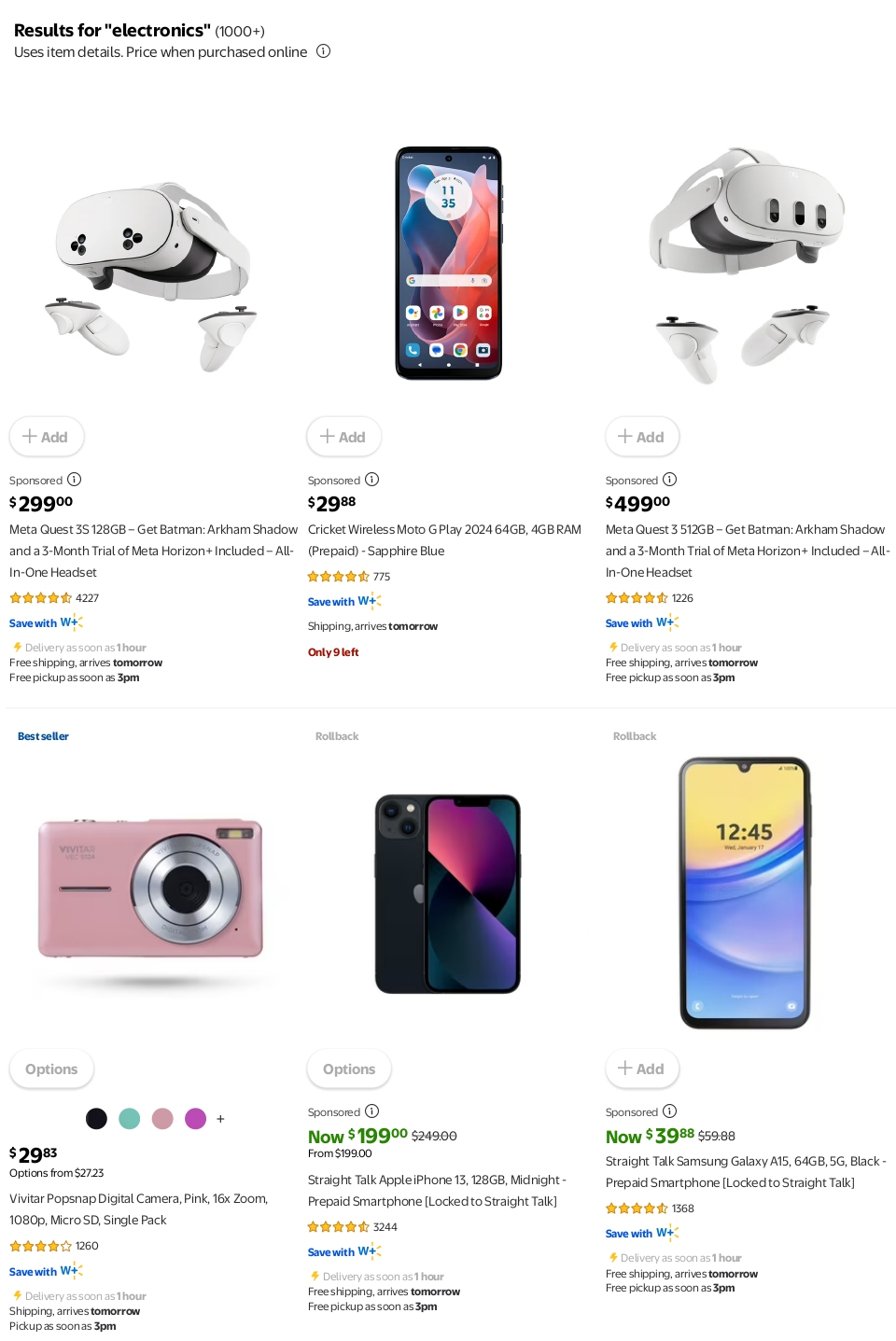Click Sponsored info icon for Galaxy A15
Viewport: 896px width, 1341px height.
[x=669, y=1111]
